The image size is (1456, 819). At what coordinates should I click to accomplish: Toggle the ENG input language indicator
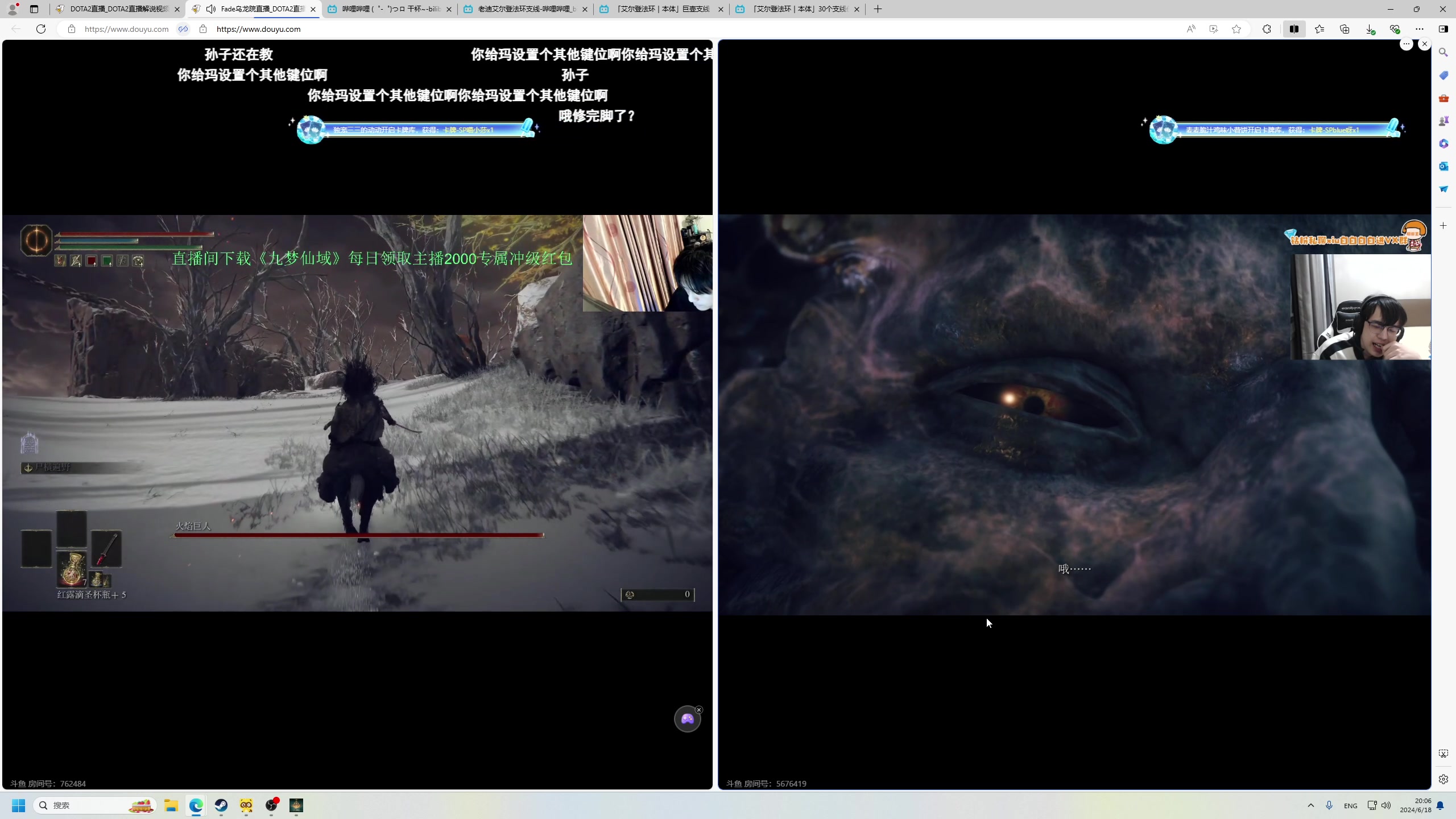1351,806
